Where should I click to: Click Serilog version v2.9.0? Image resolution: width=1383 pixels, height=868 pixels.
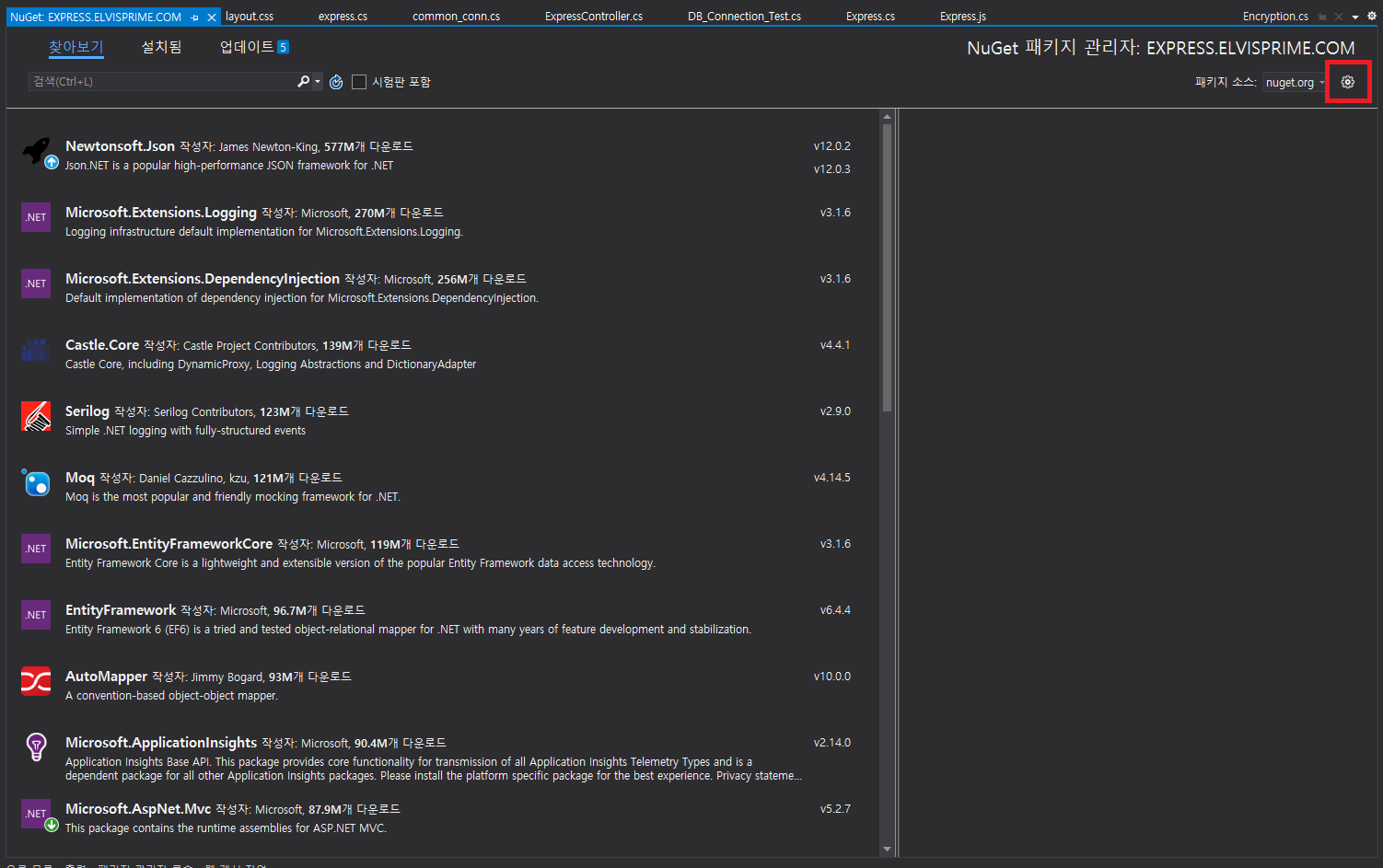(x=835, y=411)
